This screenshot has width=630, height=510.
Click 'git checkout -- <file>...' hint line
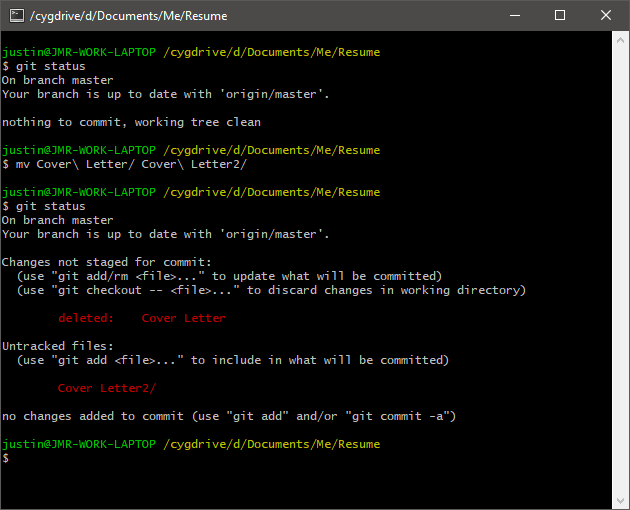pos(272,290)
